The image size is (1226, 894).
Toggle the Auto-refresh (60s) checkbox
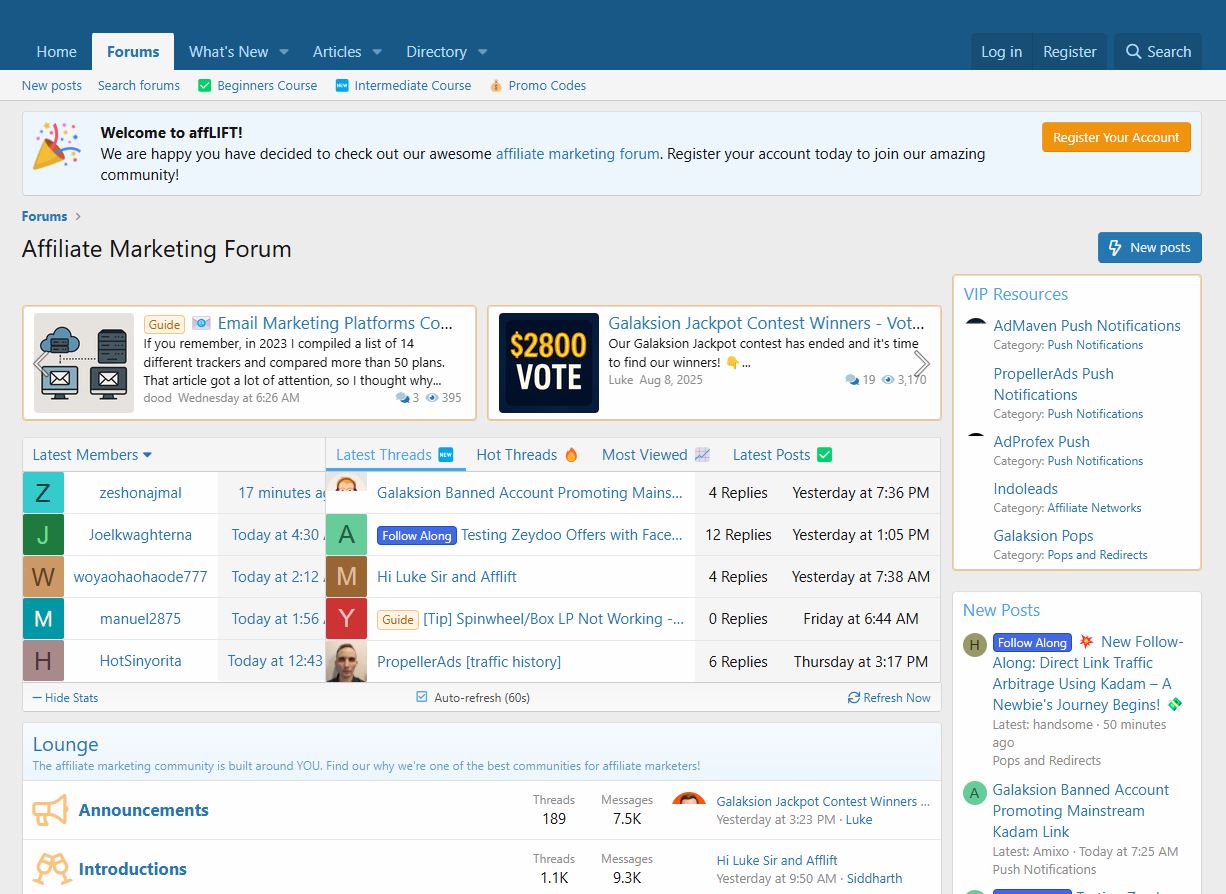422,698
